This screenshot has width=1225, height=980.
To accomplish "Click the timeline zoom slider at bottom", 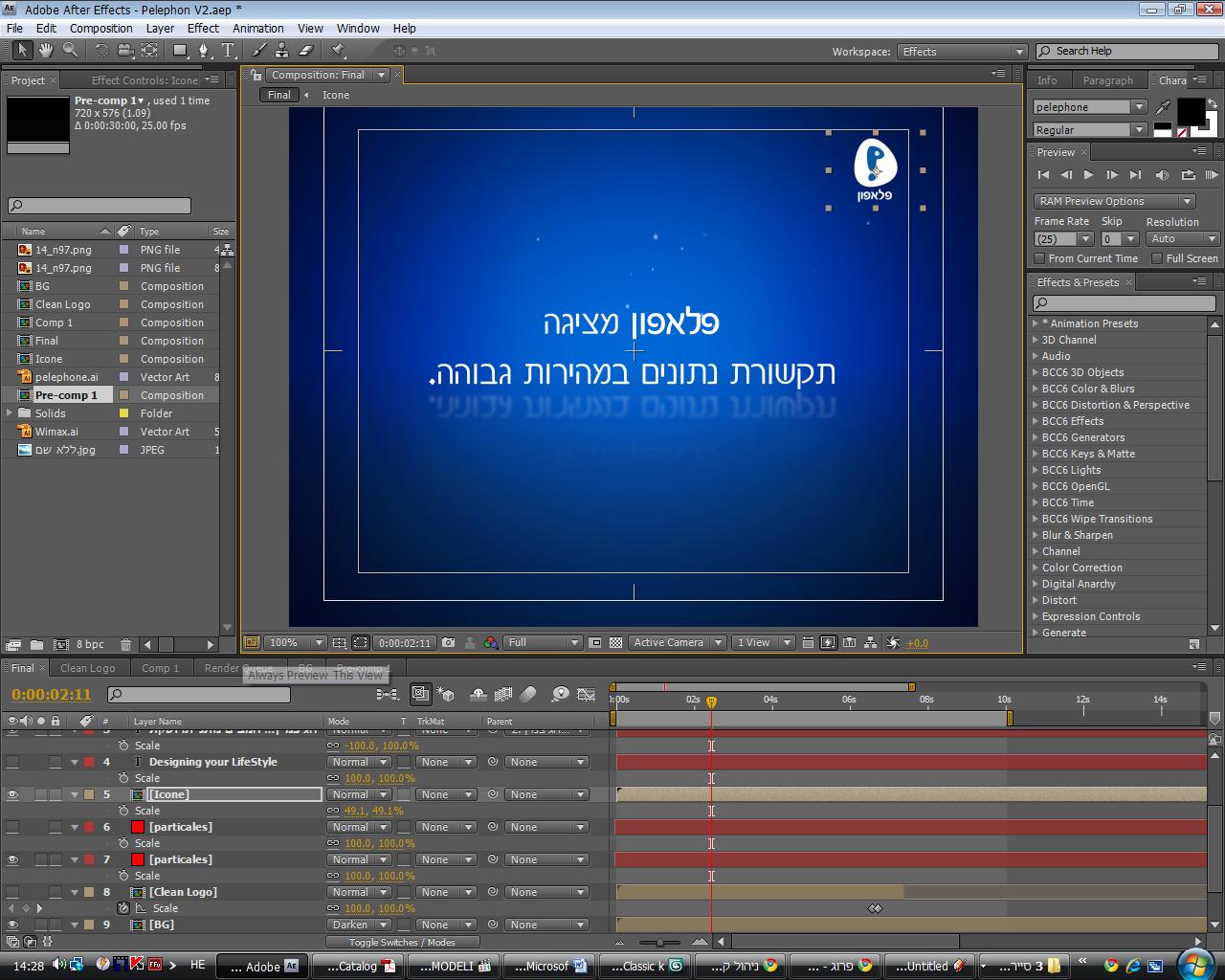I will [x=660, y=943].
